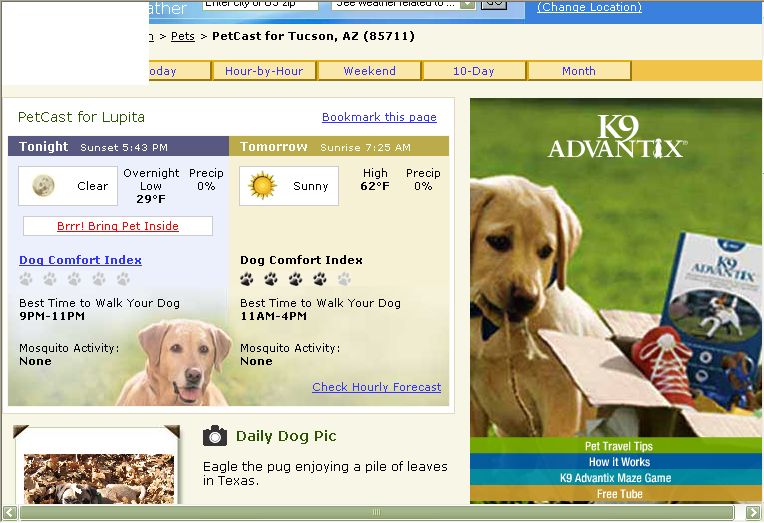Click Free Tube ad link
This screenshot has width=764, height=523.
coord(619,494)
